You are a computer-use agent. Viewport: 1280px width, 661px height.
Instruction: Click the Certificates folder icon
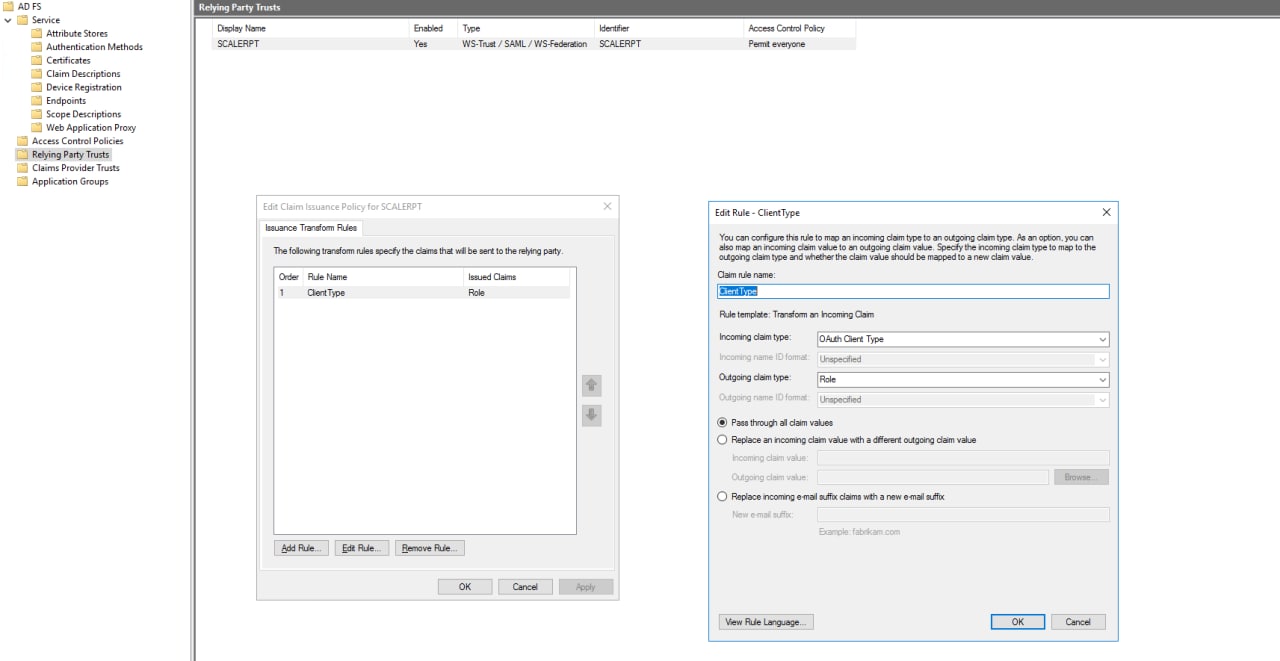[37, 60]
